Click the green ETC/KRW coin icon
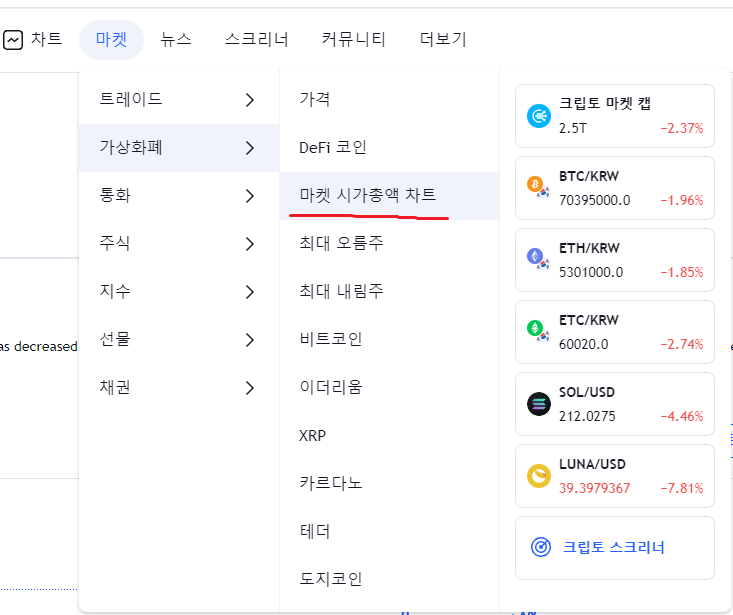The width and height of the screenshot is (733, 615). coord(535,328)
